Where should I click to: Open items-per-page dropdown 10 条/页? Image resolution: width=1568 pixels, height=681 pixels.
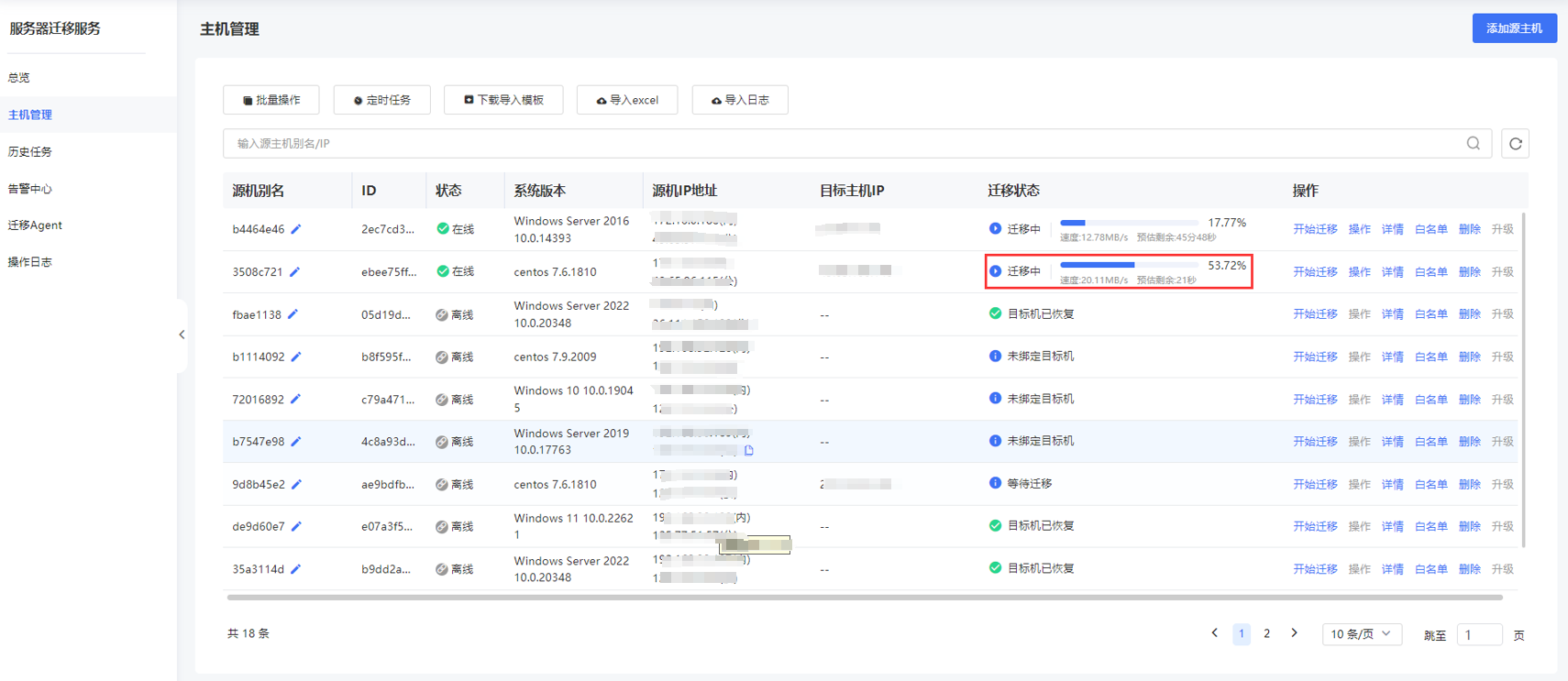[x=1362, y=634]
